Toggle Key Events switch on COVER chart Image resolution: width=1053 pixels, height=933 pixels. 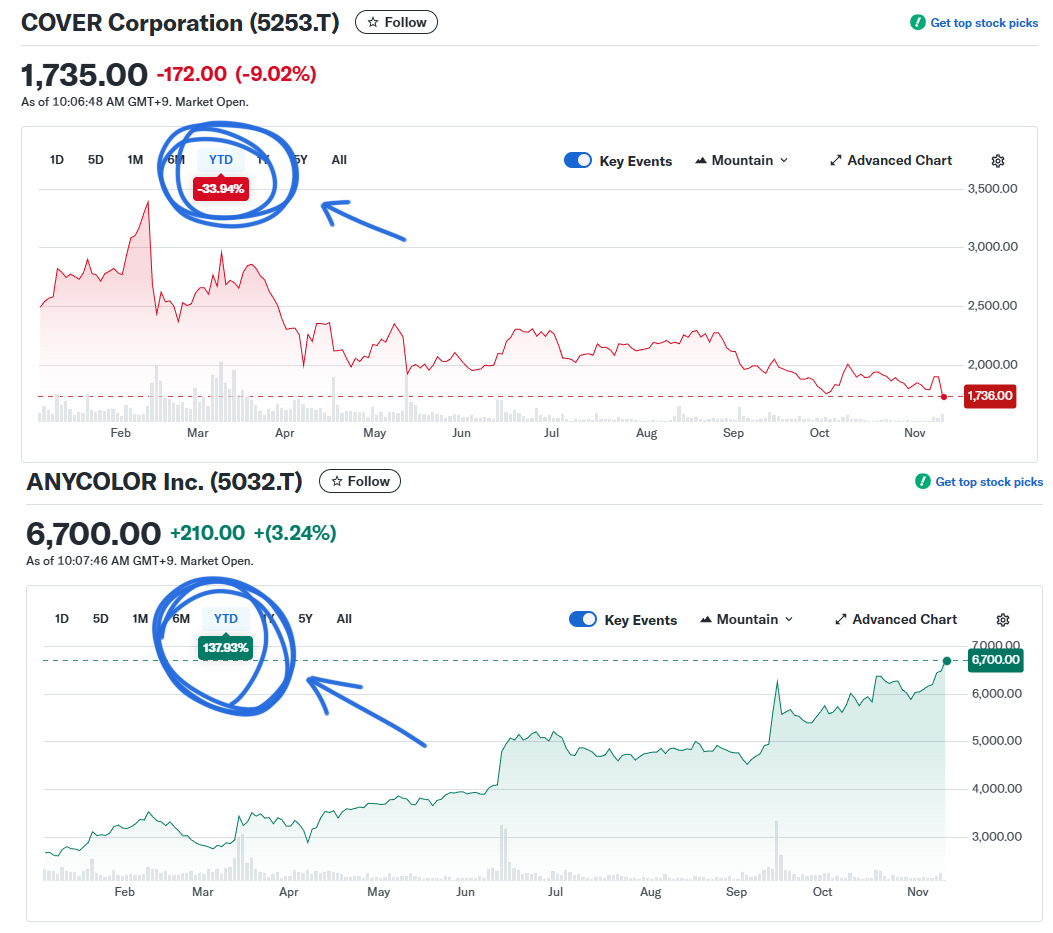point(578,160)
